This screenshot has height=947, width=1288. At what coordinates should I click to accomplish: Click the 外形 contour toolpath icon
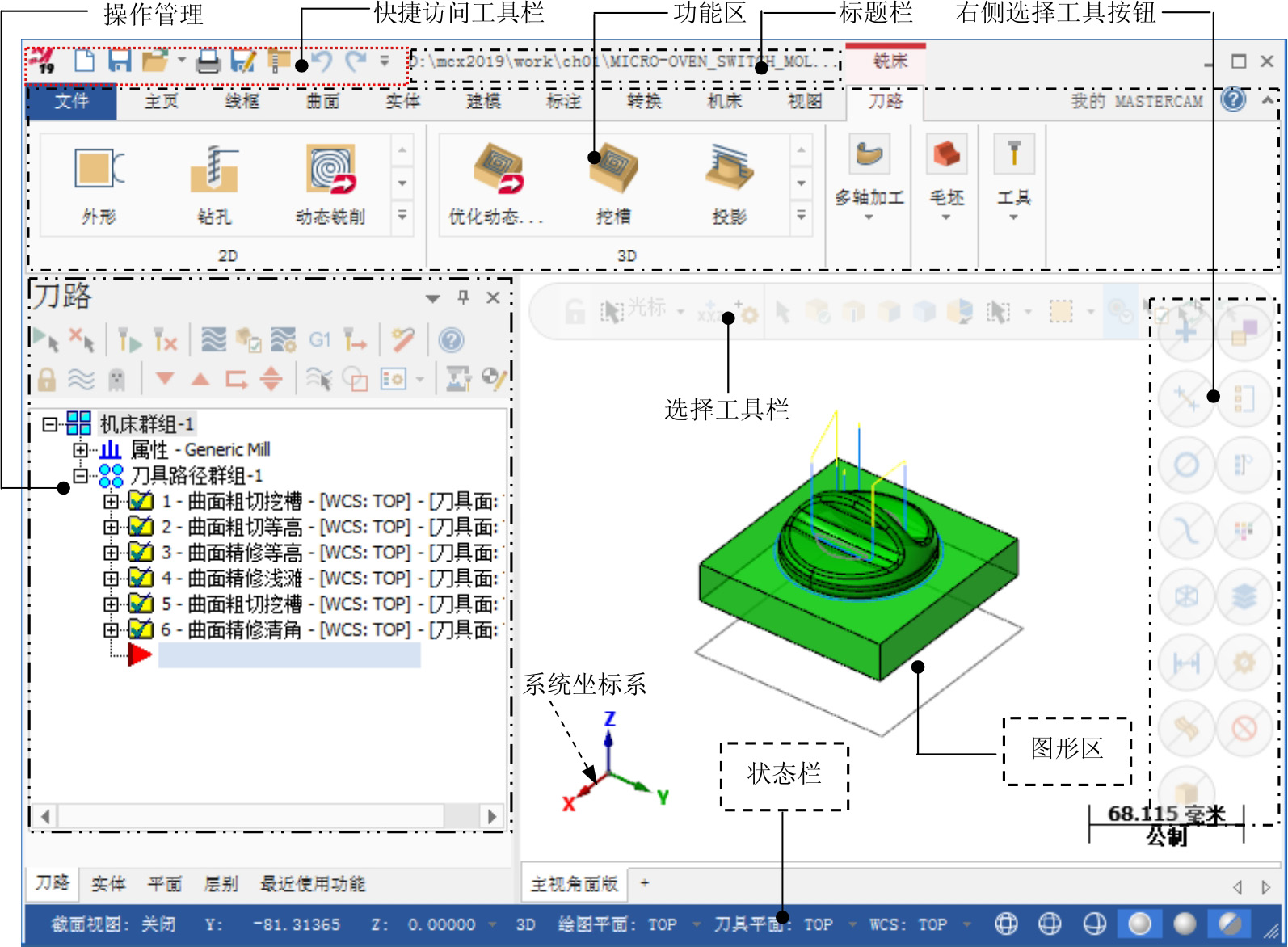(x=99, y=170)
